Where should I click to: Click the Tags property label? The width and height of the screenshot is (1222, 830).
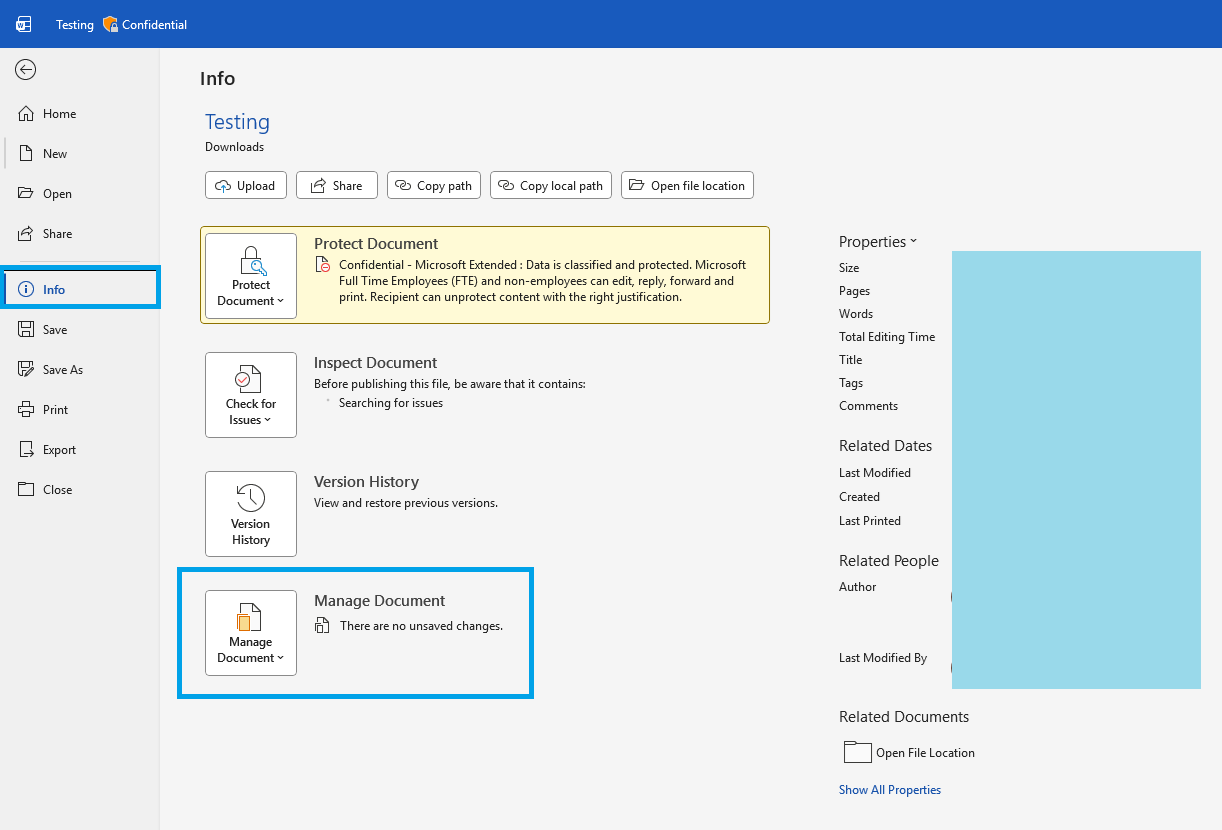(x=851, y=383)
